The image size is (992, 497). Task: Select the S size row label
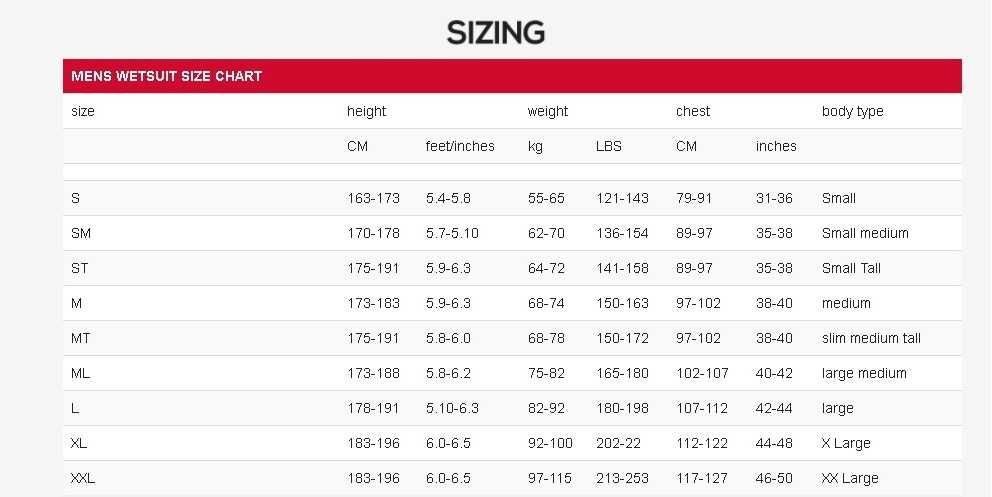[x=76, y=198]
